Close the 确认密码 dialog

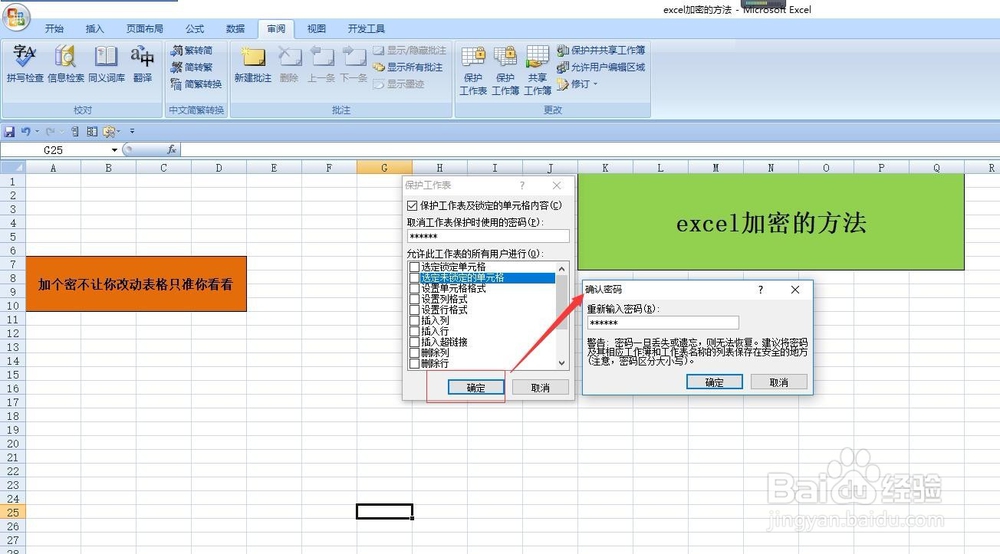click(795, 289)
